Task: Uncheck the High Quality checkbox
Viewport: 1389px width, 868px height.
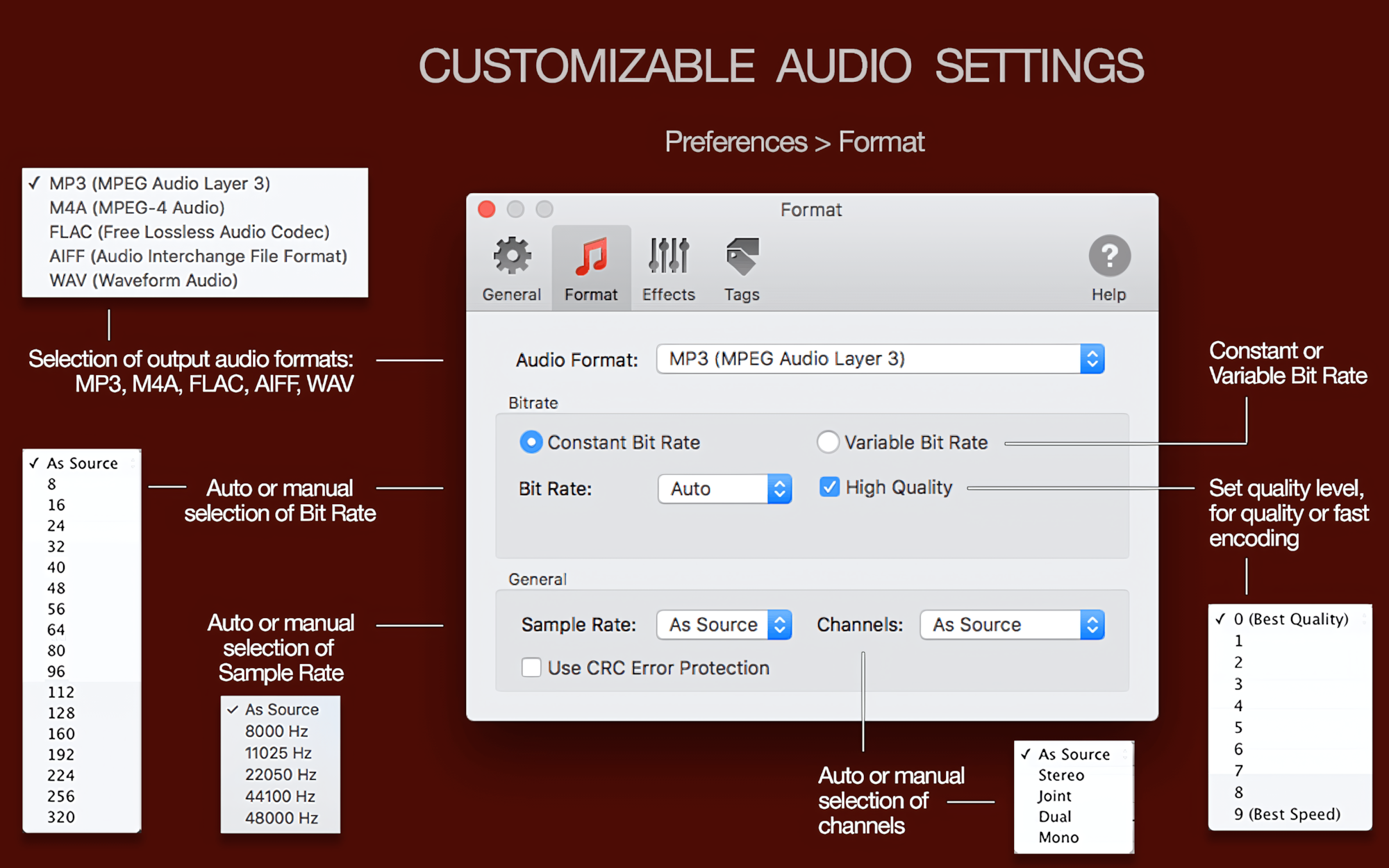Action: pos(829,487)
